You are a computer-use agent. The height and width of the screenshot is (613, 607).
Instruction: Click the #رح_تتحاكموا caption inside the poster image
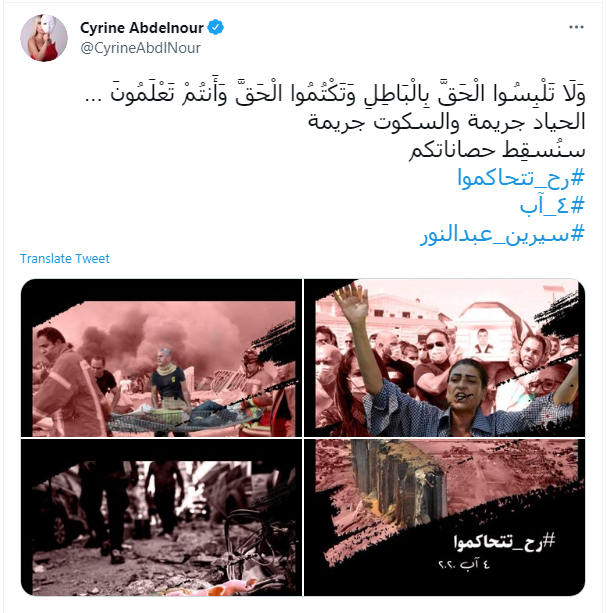(504, 542)
